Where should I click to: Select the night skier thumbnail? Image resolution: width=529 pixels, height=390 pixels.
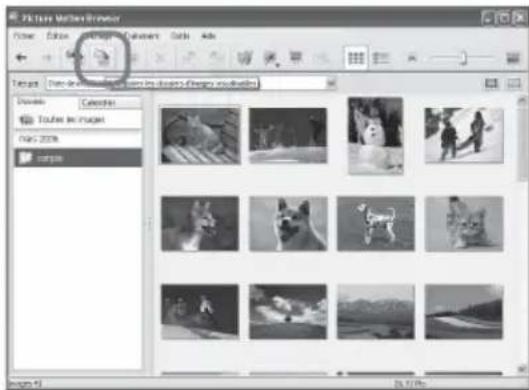pyautogui.click(x=200, y=312)
